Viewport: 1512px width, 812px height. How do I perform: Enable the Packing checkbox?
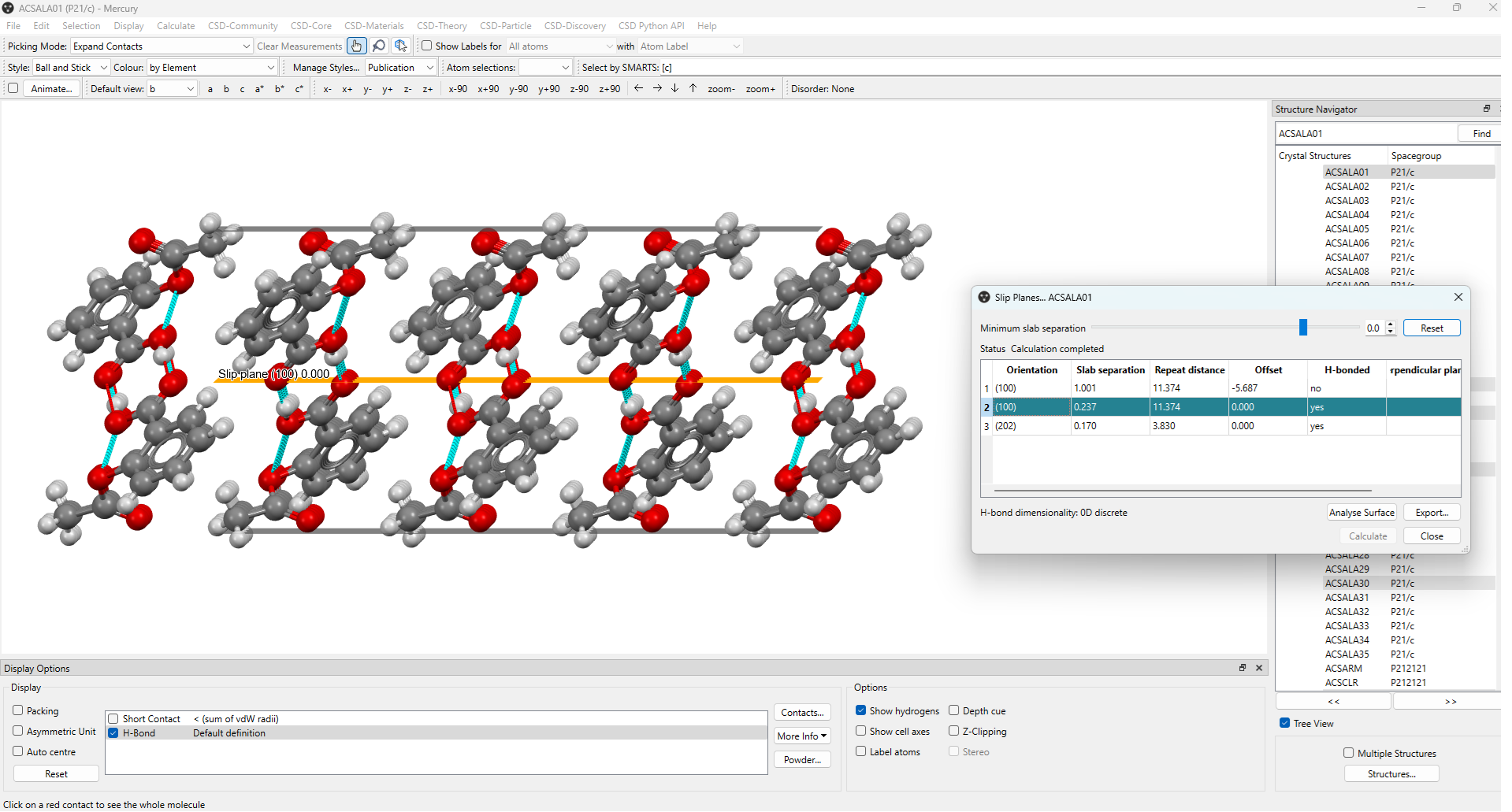(x=18, y=710)
